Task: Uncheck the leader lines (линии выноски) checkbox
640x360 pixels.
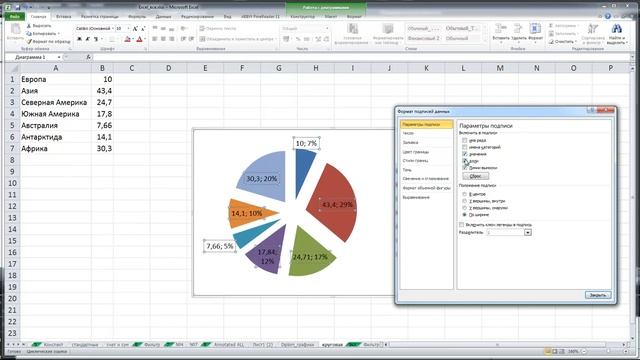Action: click(x=464, y=168)
